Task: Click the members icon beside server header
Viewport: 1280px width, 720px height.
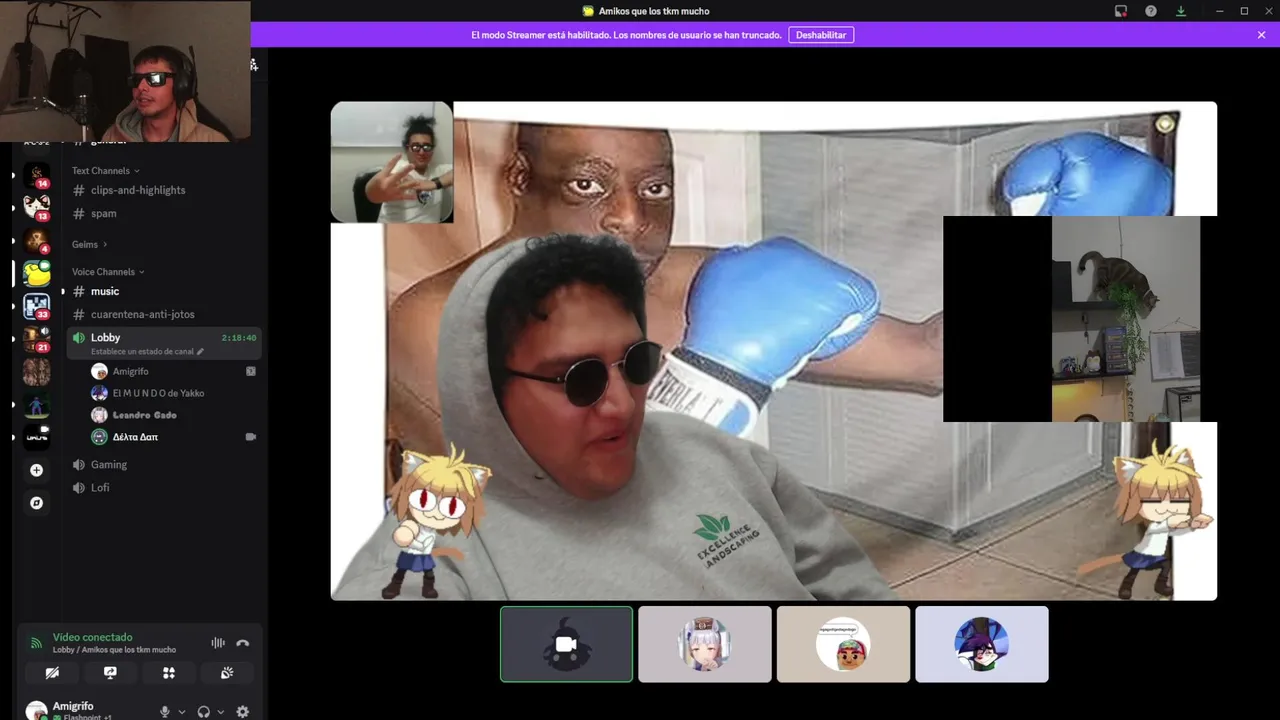Action: [254, 65]
